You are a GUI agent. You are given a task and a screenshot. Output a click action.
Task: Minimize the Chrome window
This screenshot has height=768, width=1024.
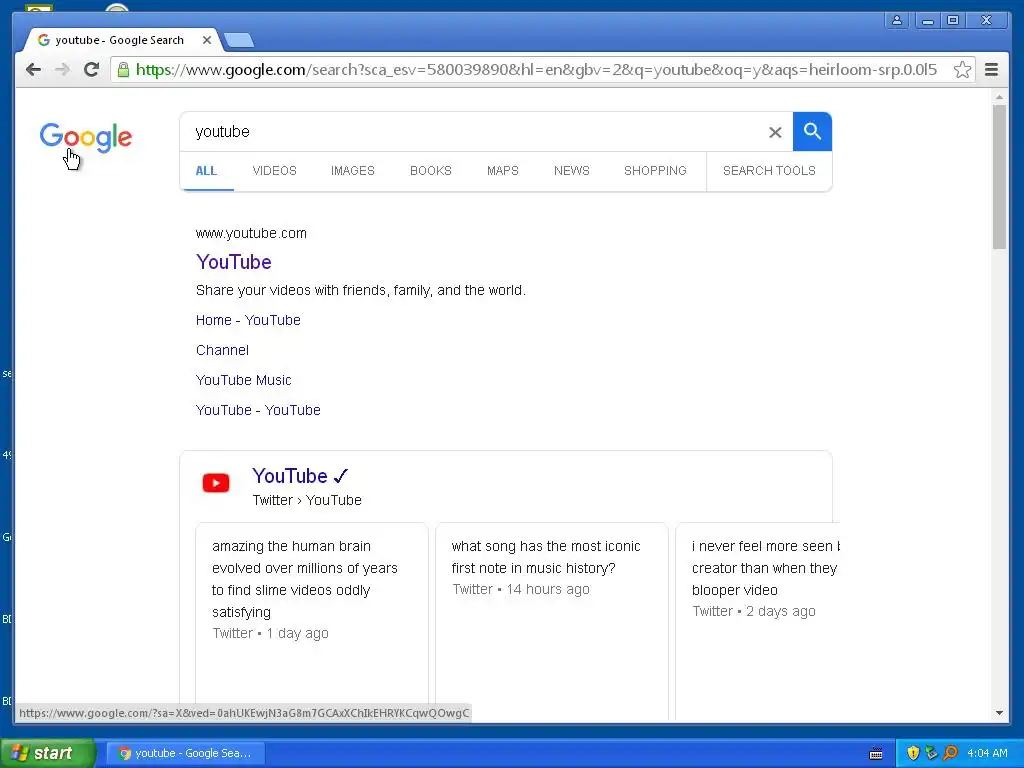pos(927,20)
